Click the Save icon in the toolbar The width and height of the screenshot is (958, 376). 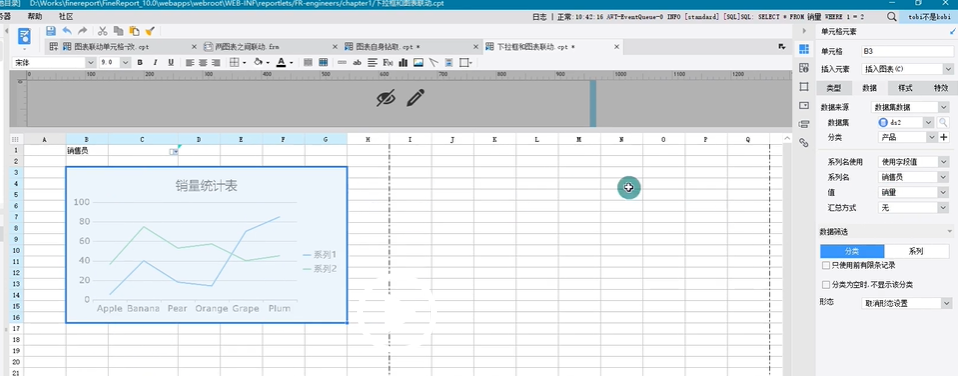coord(51,31)
